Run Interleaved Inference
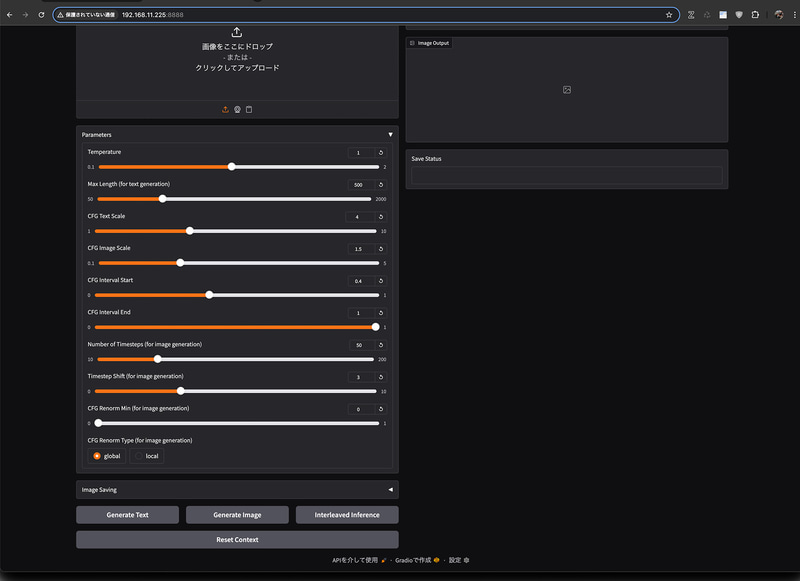The width and height of the screenshot is (800, 581). point(347,515)
